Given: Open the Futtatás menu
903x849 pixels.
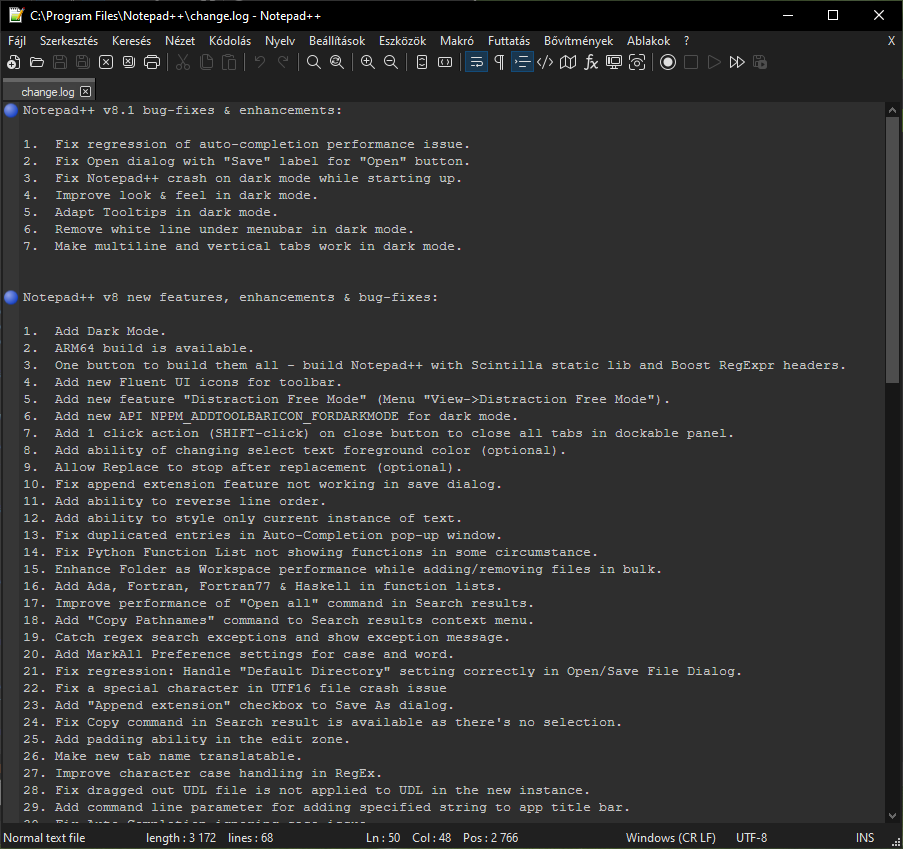Looking at the screenshot, I should [x=509, y=41].
